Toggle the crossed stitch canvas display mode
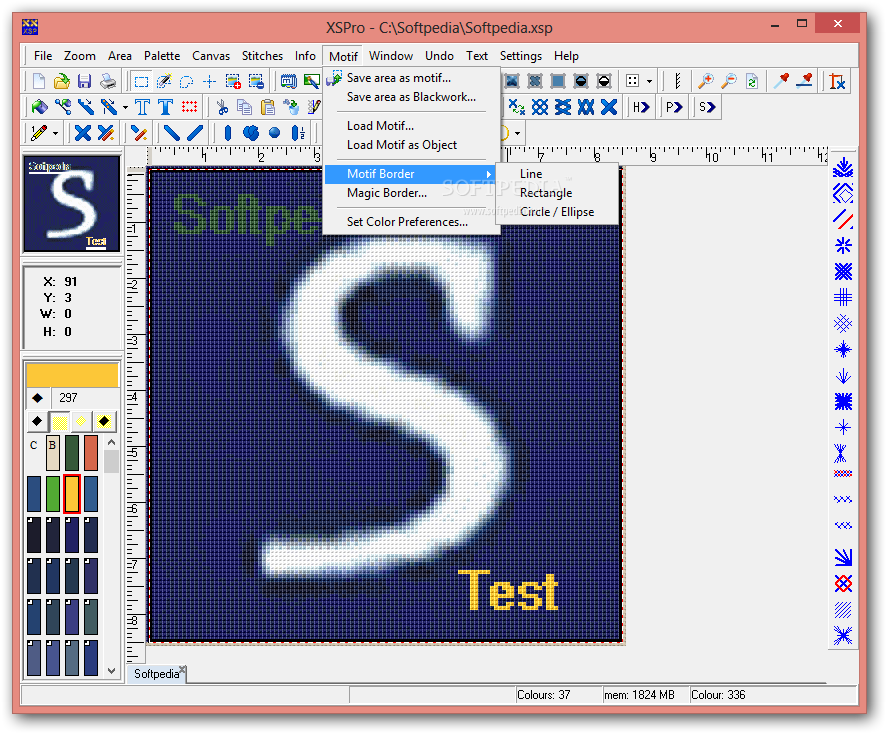This screenshot has width=887, height=734. [535, 81]
